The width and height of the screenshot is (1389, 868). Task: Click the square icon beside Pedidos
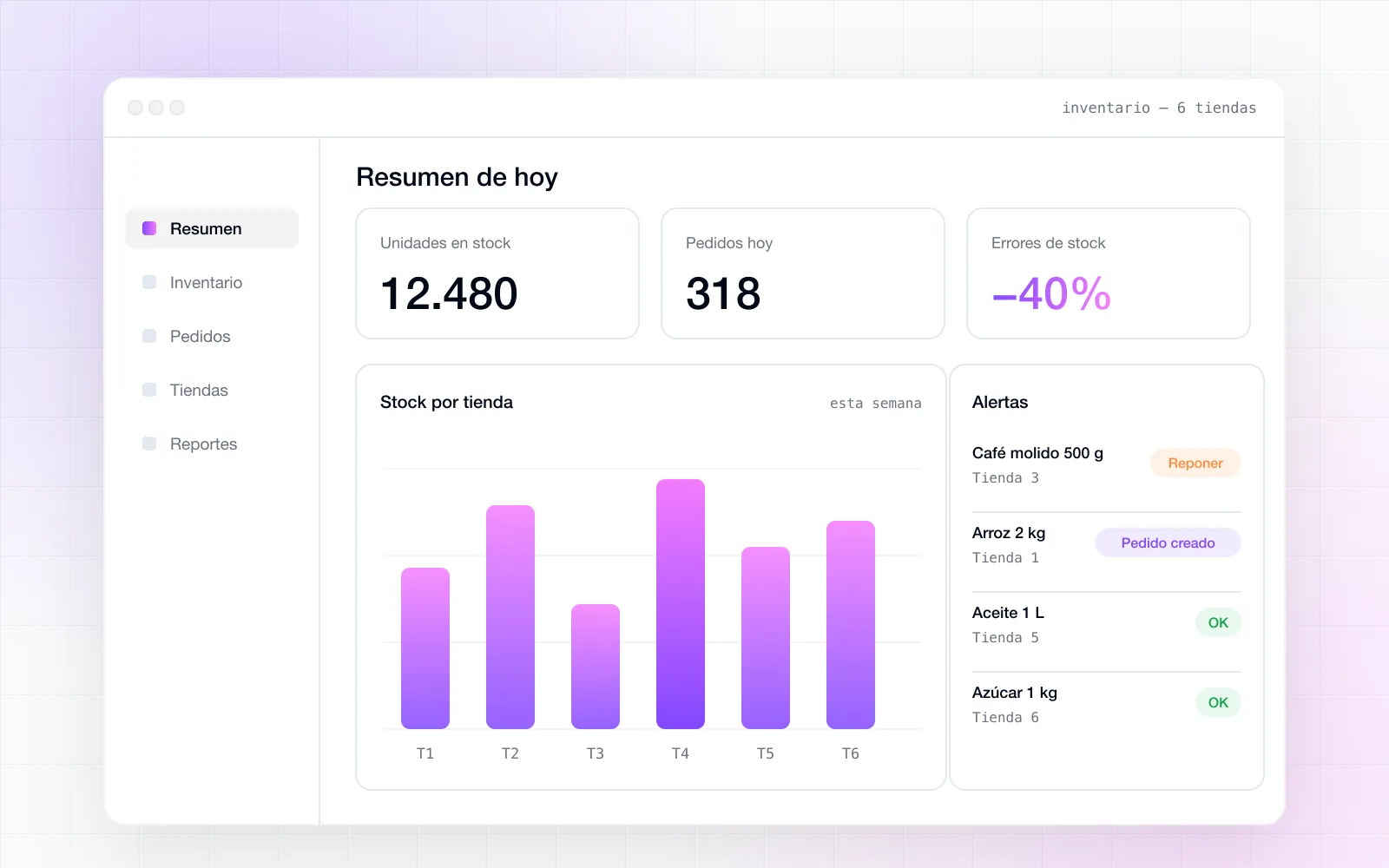pos(149,336)
